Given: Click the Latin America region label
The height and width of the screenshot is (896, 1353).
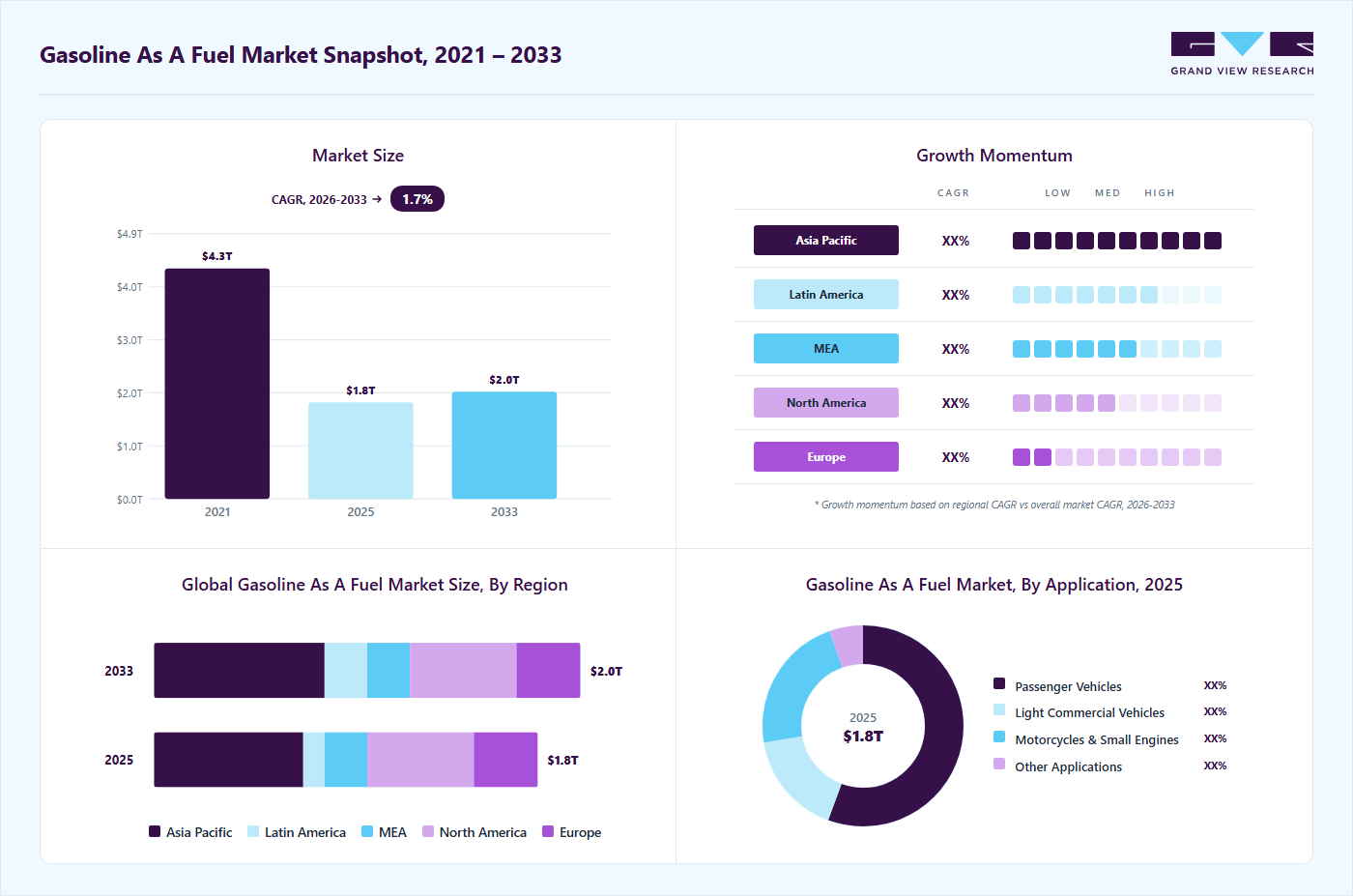Looking at the screenshot, I should (826, 295).
